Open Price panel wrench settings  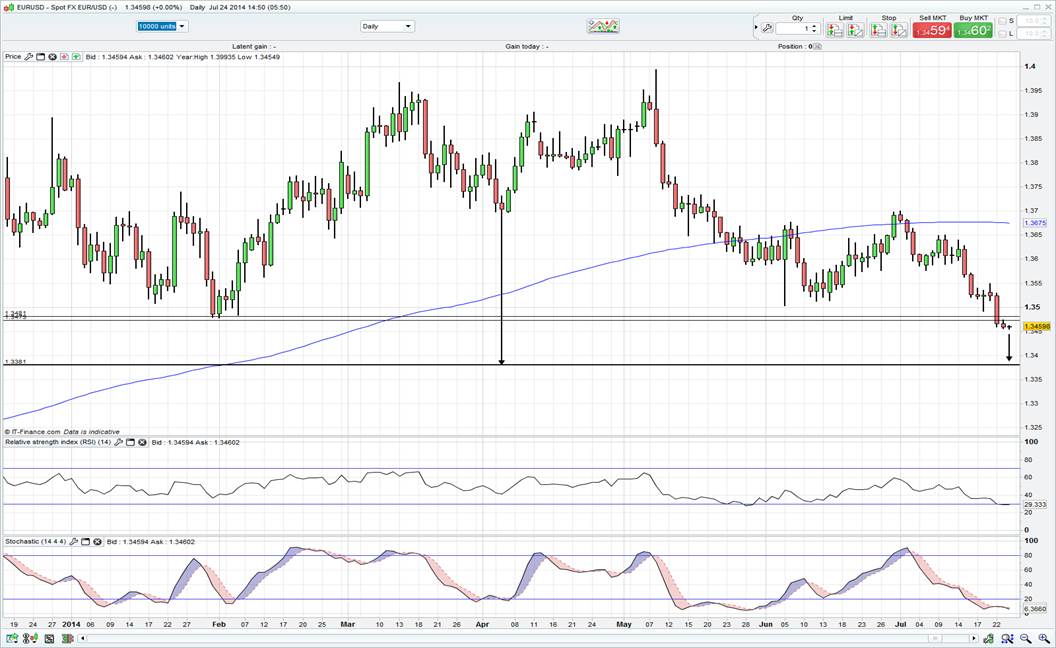coord(29,57)
